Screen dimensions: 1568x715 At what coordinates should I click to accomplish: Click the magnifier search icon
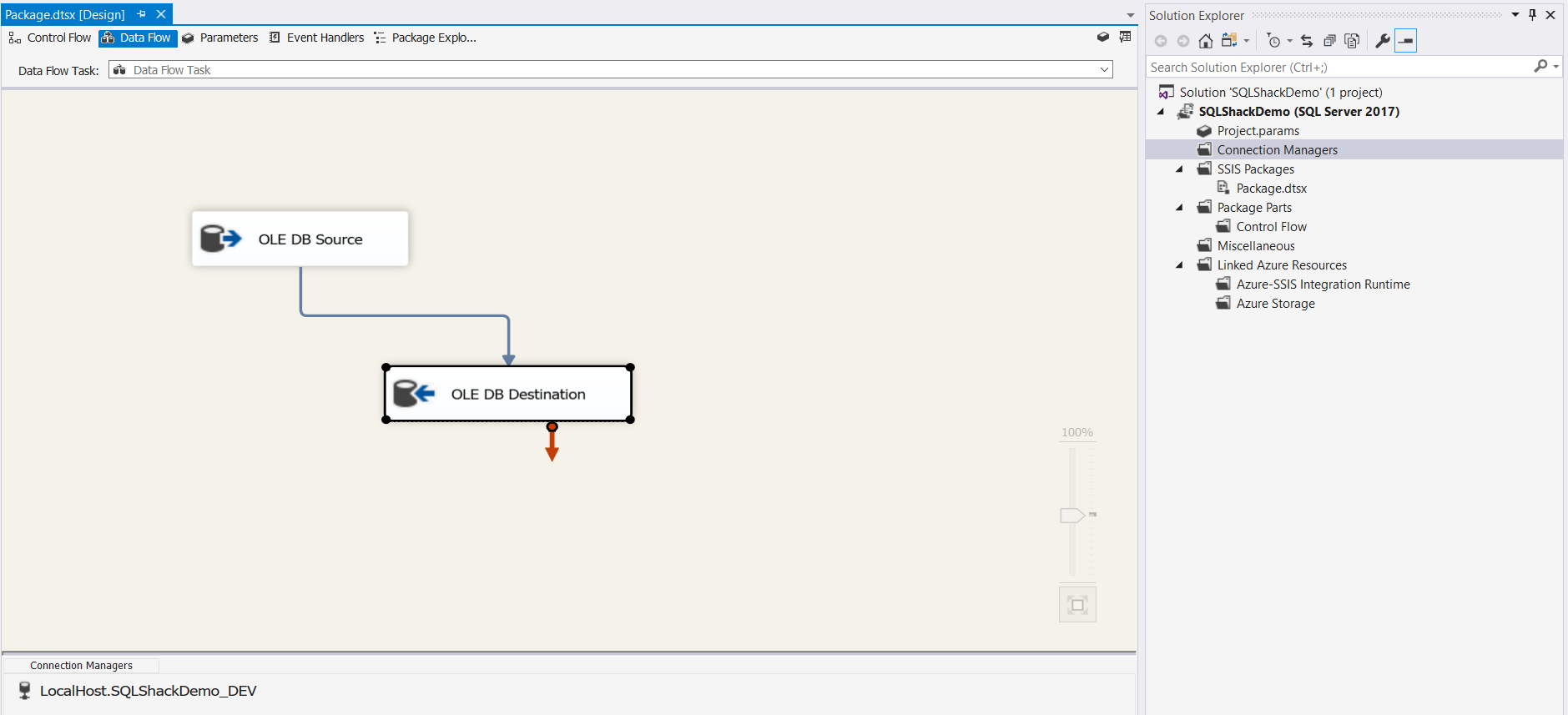click(1540, 67)
